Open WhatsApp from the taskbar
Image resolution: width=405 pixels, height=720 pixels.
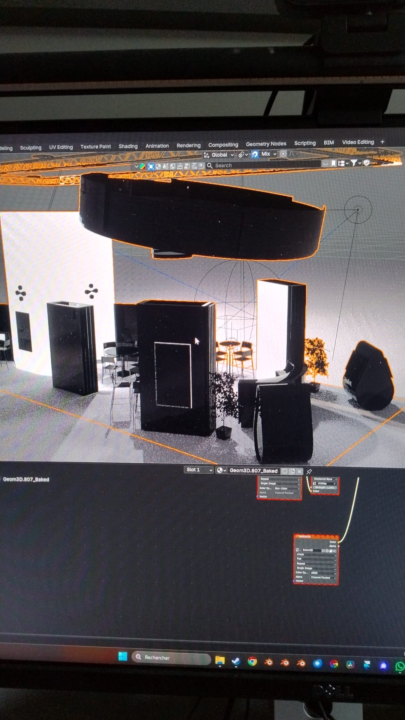point(399,665)
